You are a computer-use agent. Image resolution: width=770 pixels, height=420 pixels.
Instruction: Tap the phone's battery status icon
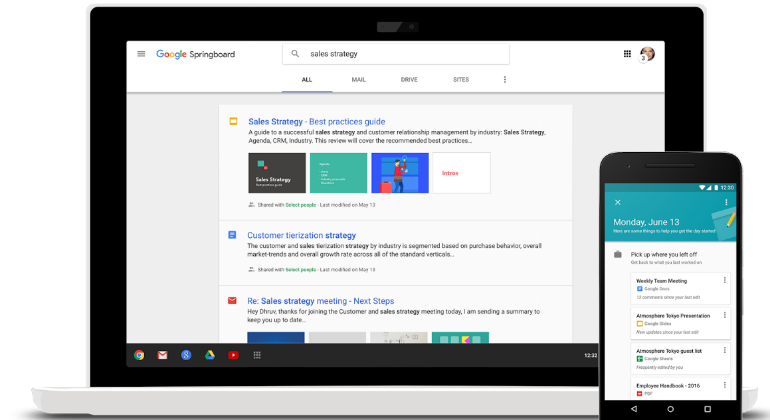click(x=716, y=188)
